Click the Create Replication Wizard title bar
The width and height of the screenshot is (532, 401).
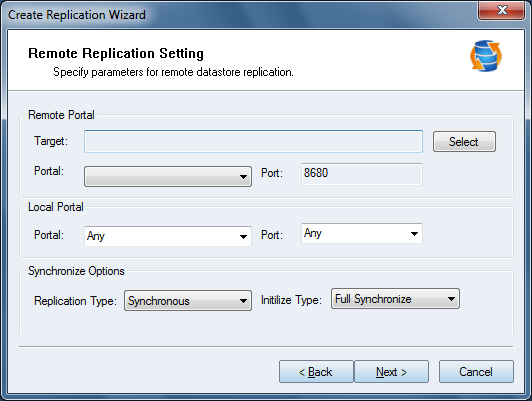click(x=238, y=14)
